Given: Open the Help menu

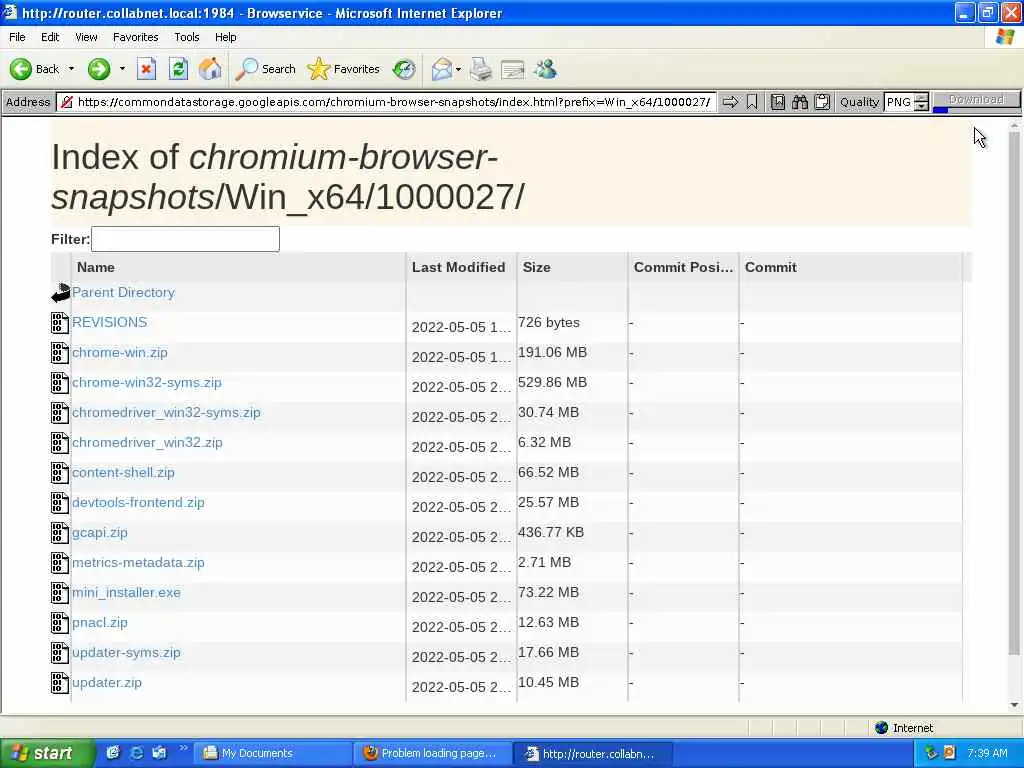Looking at the screenshot, I should pyautogui.click(x=225, y=37).
